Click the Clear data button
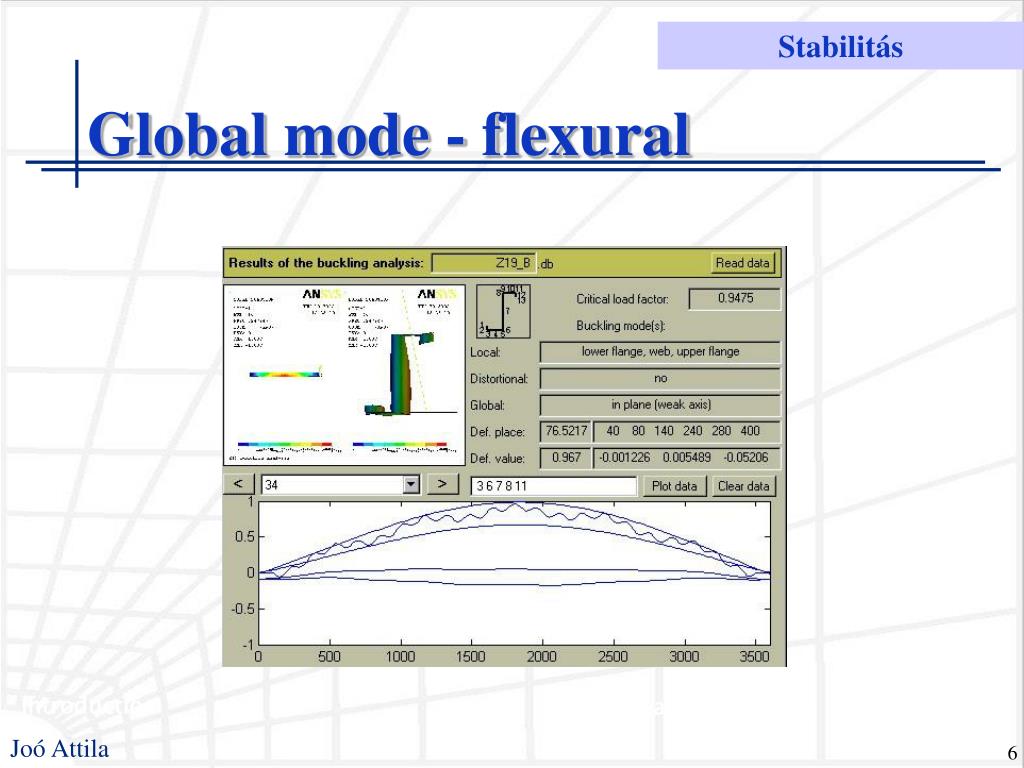The width and height of the screenshot is (1024, 768). (x=743, y=486)
